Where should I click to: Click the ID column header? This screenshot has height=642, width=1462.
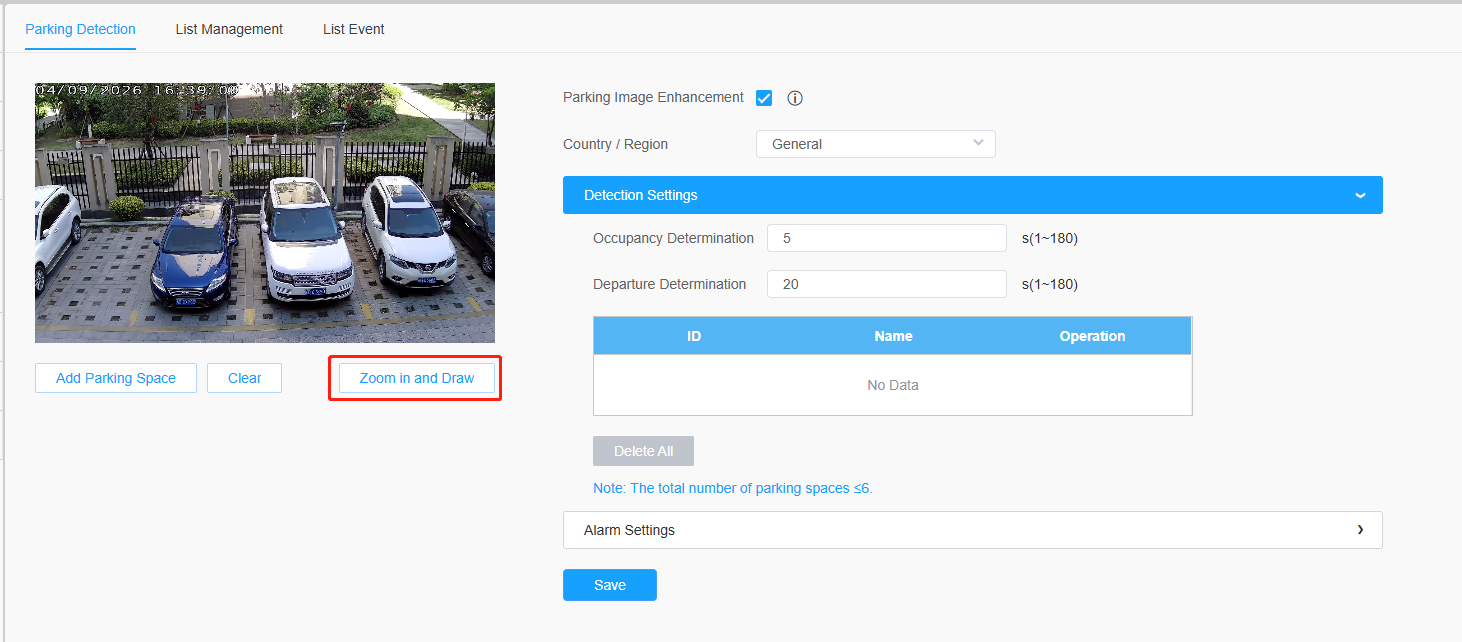click(694, 336)
